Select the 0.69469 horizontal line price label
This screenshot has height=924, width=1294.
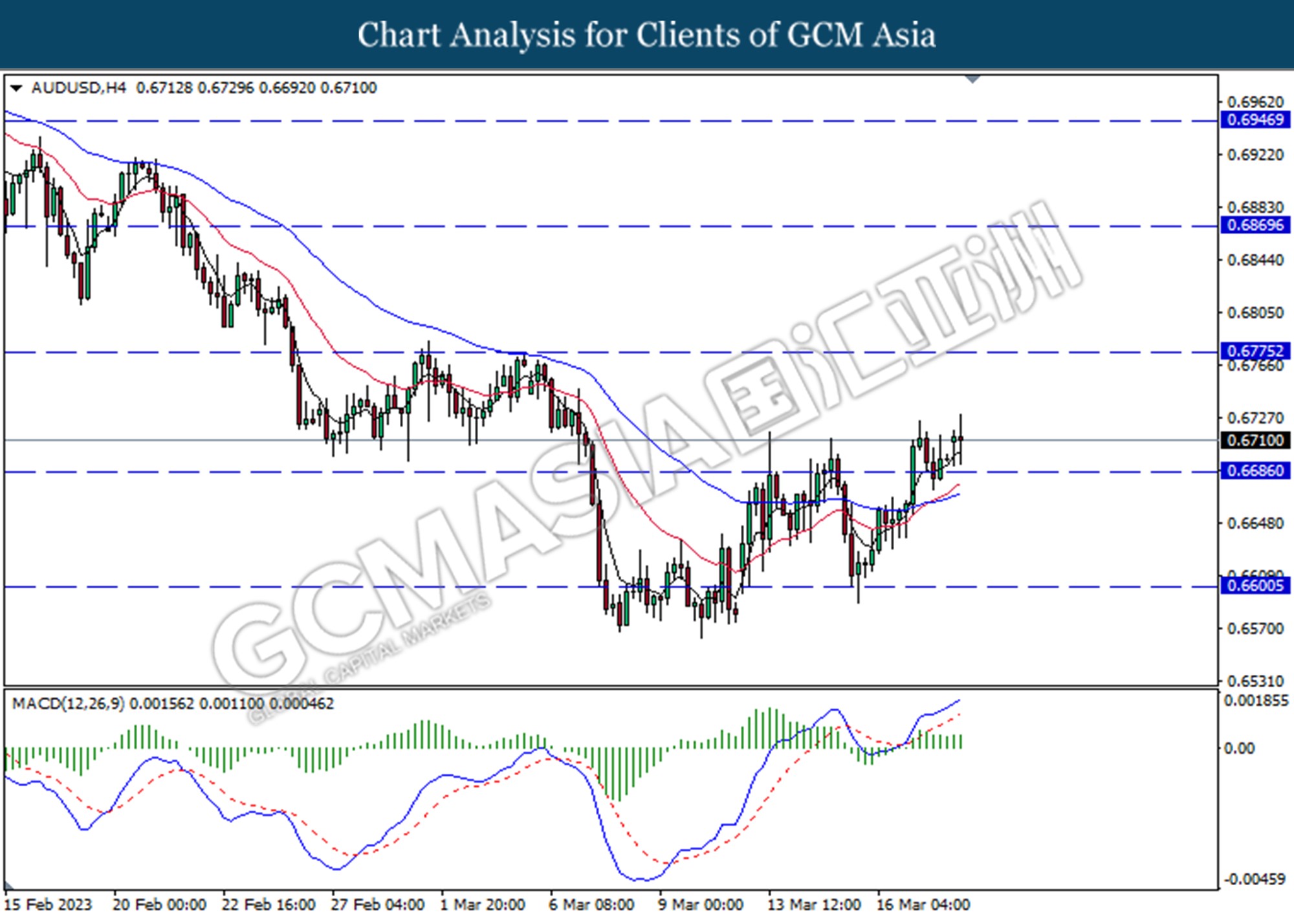pos(1255,120)
